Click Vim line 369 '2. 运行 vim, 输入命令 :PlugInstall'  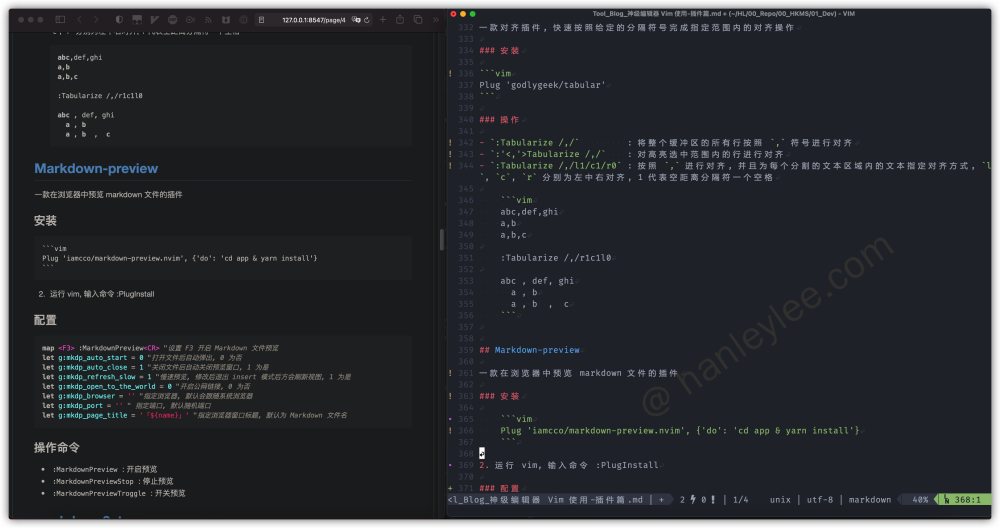tap(568, 465)
